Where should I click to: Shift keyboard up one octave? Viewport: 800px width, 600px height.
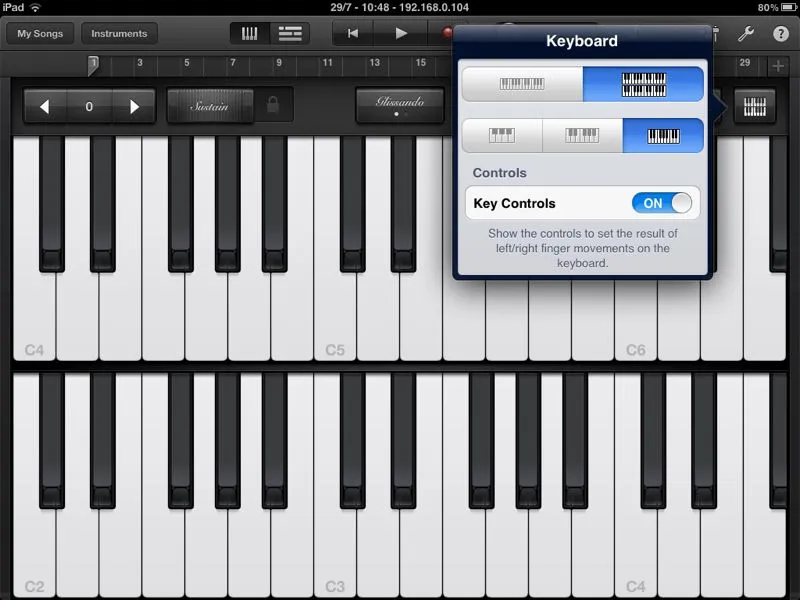pos(133,106)
